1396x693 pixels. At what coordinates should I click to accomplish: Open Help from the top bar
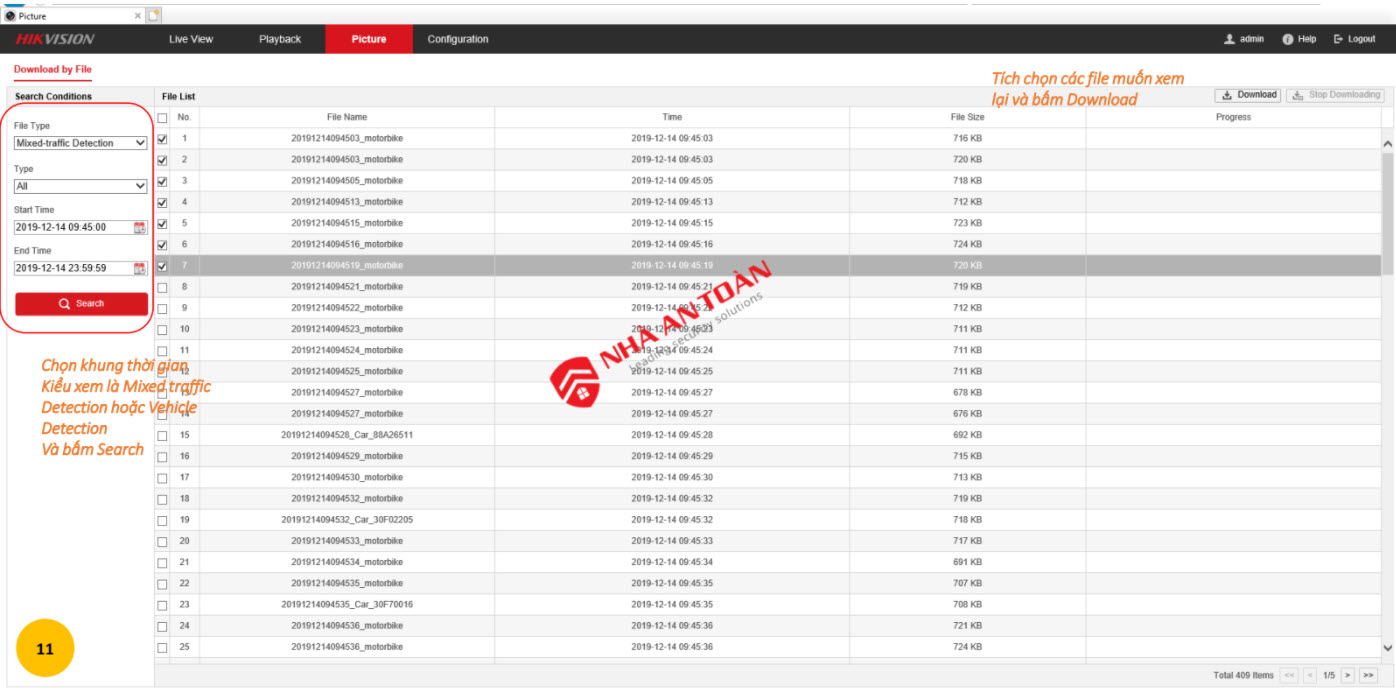(1299, 39)
